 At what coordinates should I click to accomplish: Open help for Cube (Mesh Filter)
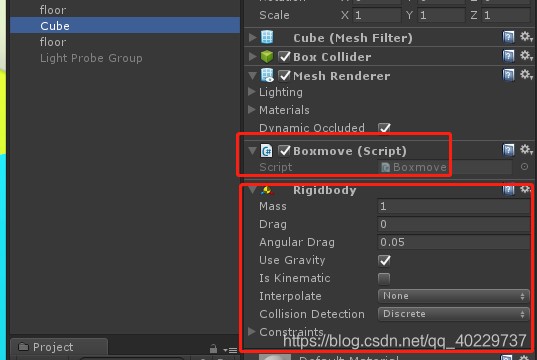[508, 37]
